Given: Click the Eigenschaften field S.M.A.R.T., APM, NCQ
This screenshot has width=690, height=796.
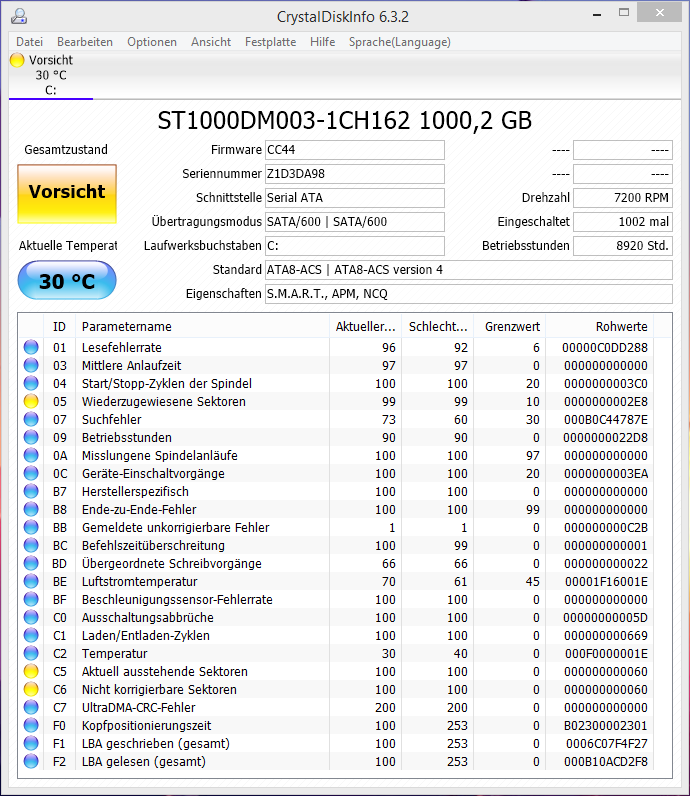Looking at the screenshot, I should [469, 293].
